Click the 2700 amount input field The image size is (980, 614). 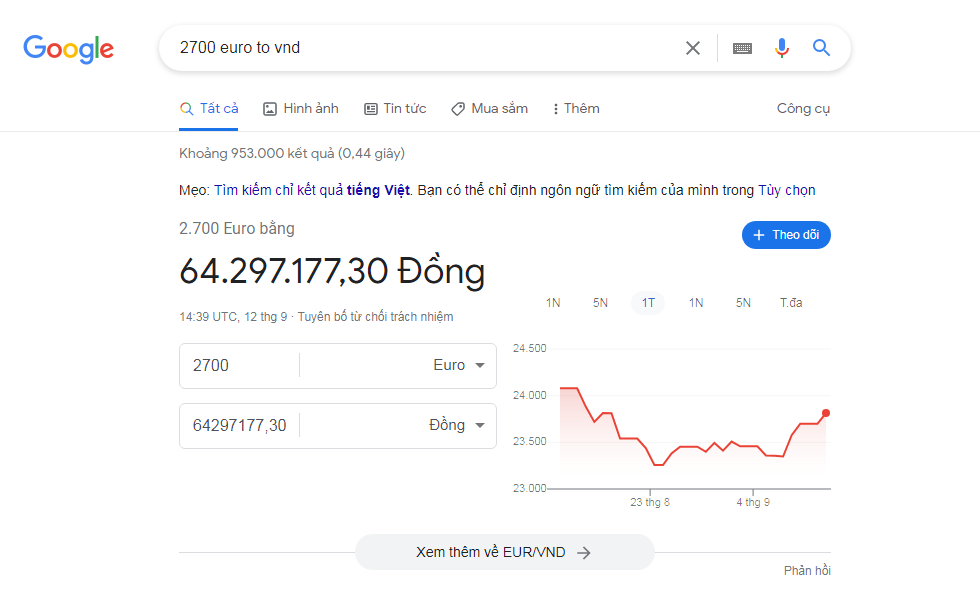(x=238, y=366)
